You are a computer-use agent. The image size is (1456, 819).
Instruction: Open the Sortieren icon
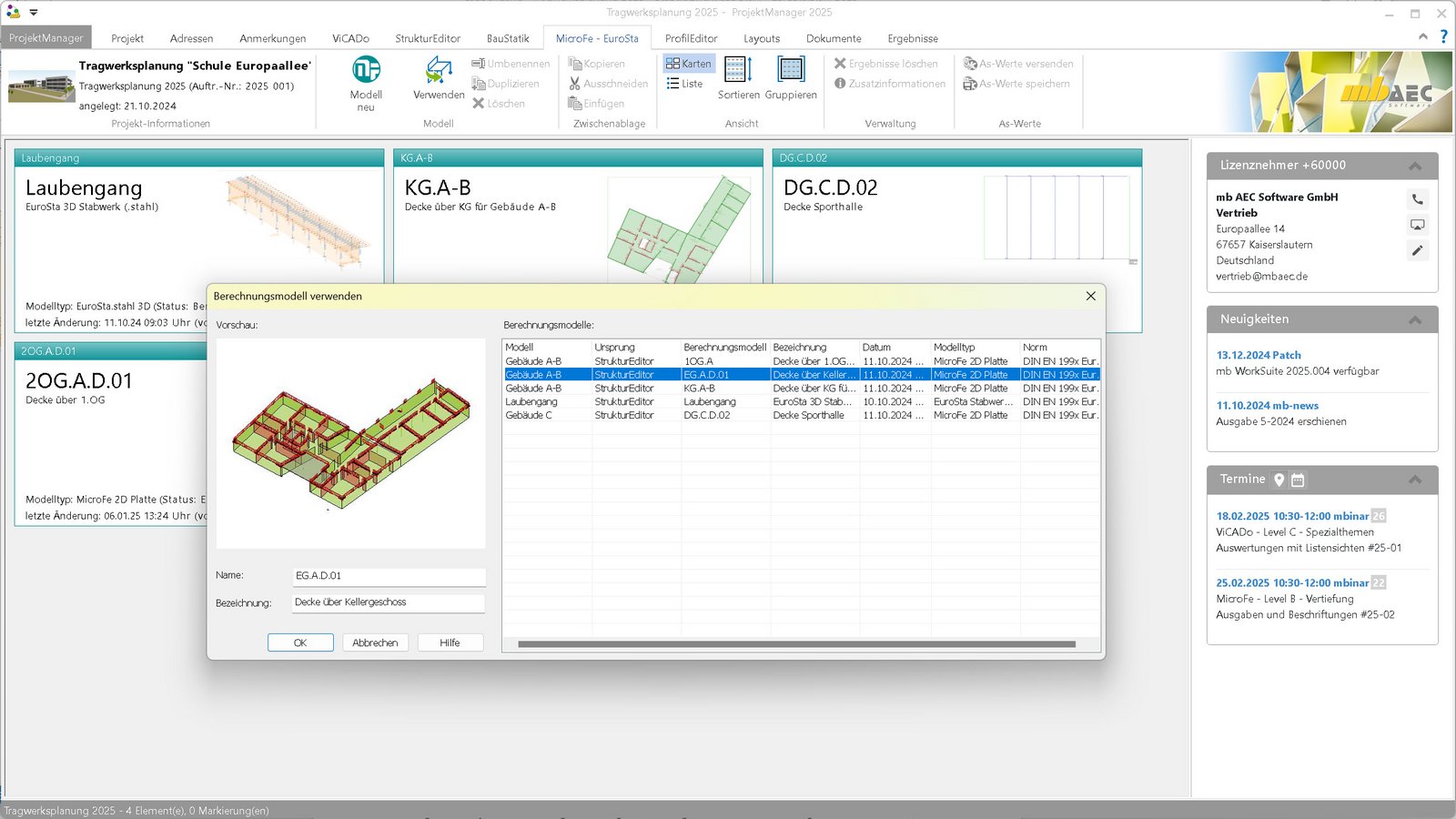[738, 69]
